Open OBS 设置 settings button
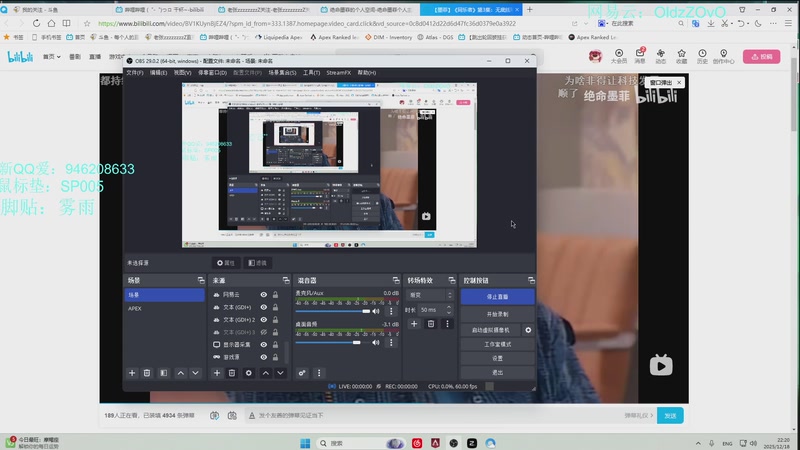 [x=497, y=358]
